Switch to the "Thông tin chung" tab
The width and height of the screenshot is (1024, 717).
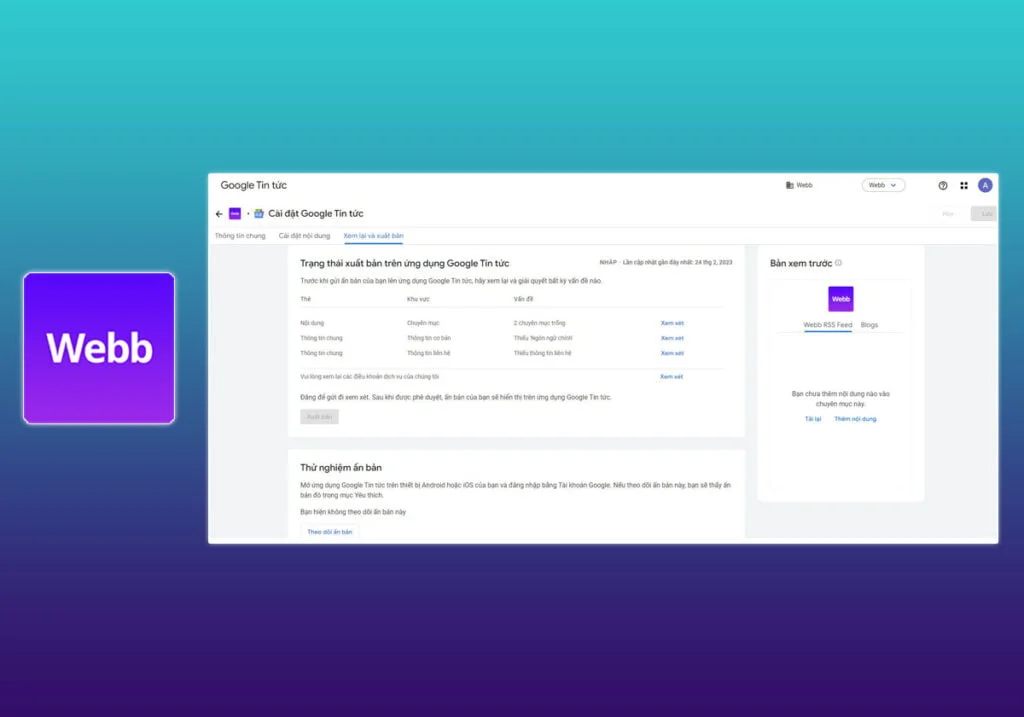[x=240, y=236]
